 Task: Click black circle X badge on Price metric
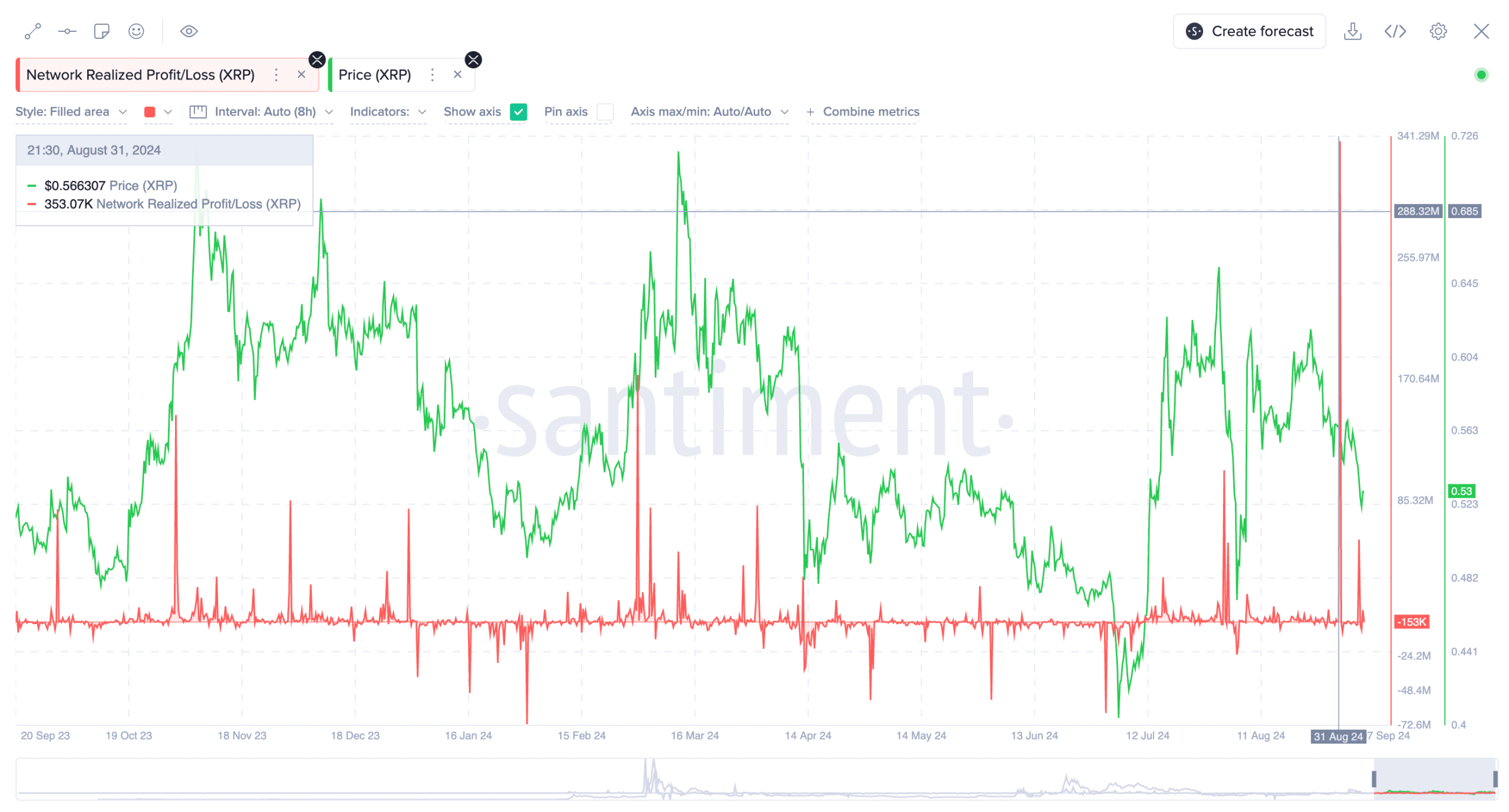pos(473,60)
